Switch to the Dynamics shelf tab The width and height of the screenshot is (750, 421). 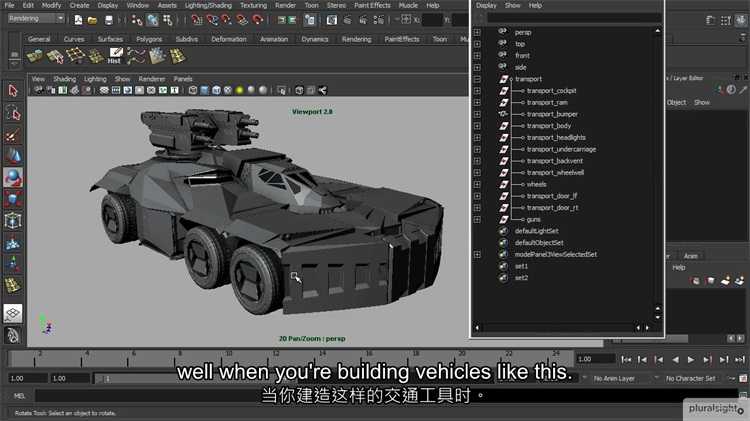pos(315,39)
